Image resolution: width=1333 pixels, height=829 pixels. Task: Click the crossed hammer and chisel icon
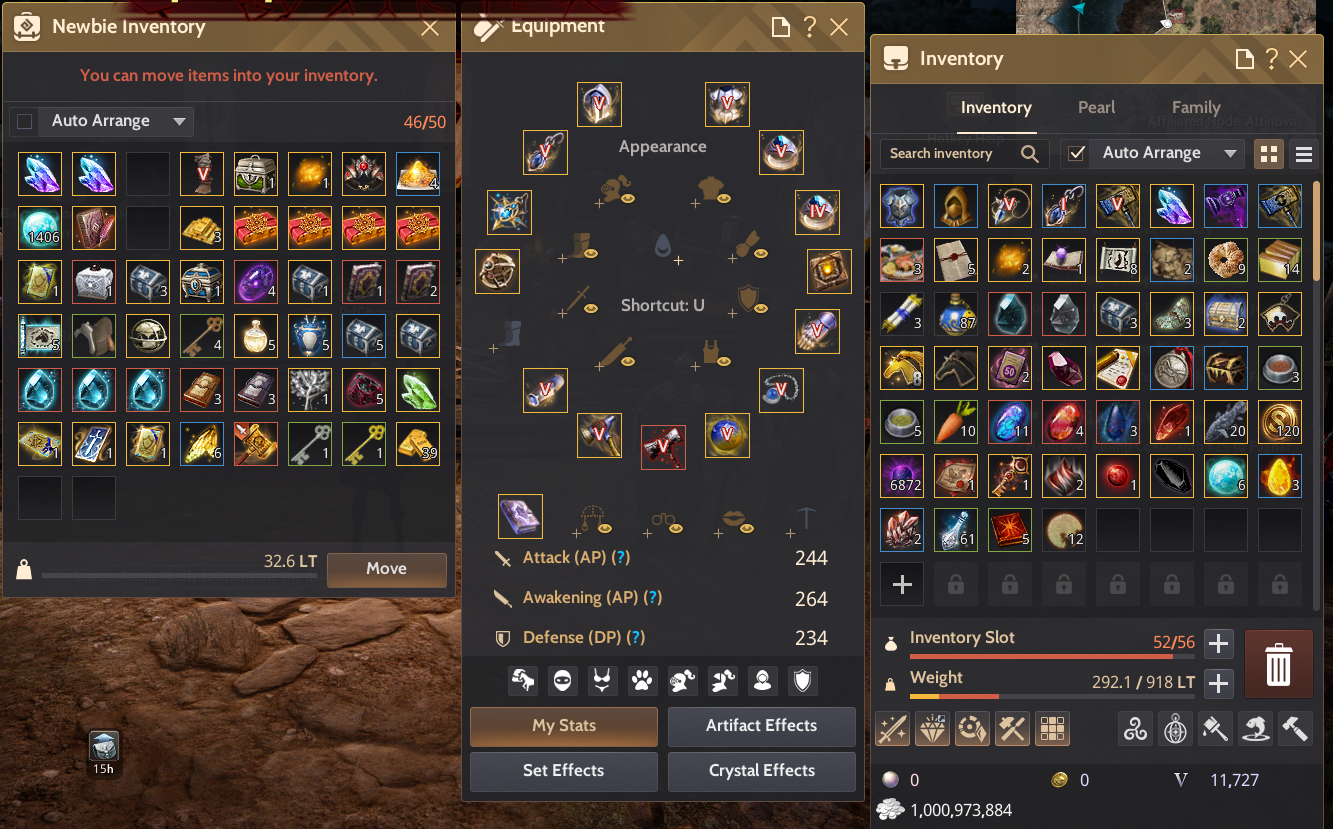pos(1013,729)
